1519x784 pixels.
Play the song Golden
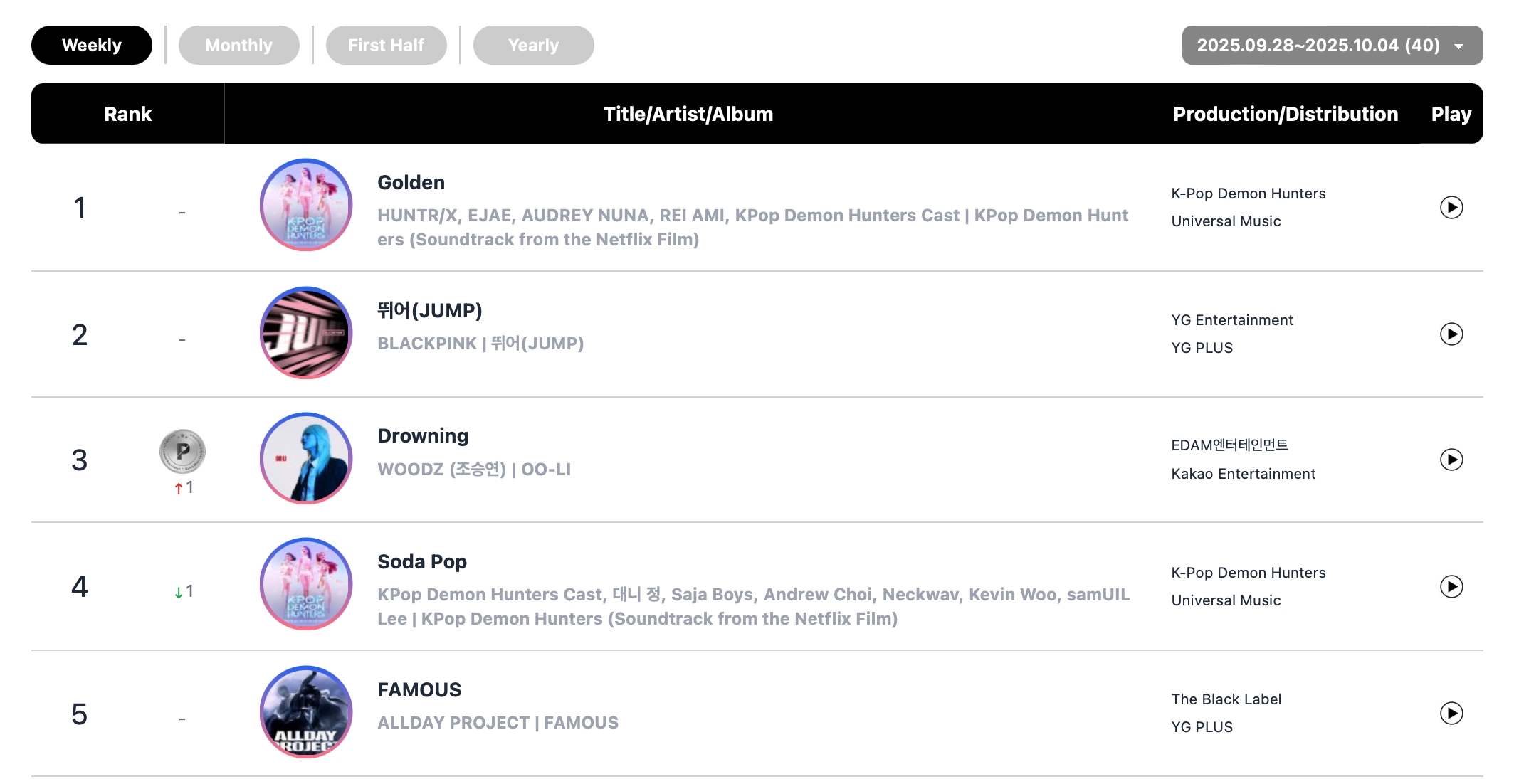tap(1451, 207)
